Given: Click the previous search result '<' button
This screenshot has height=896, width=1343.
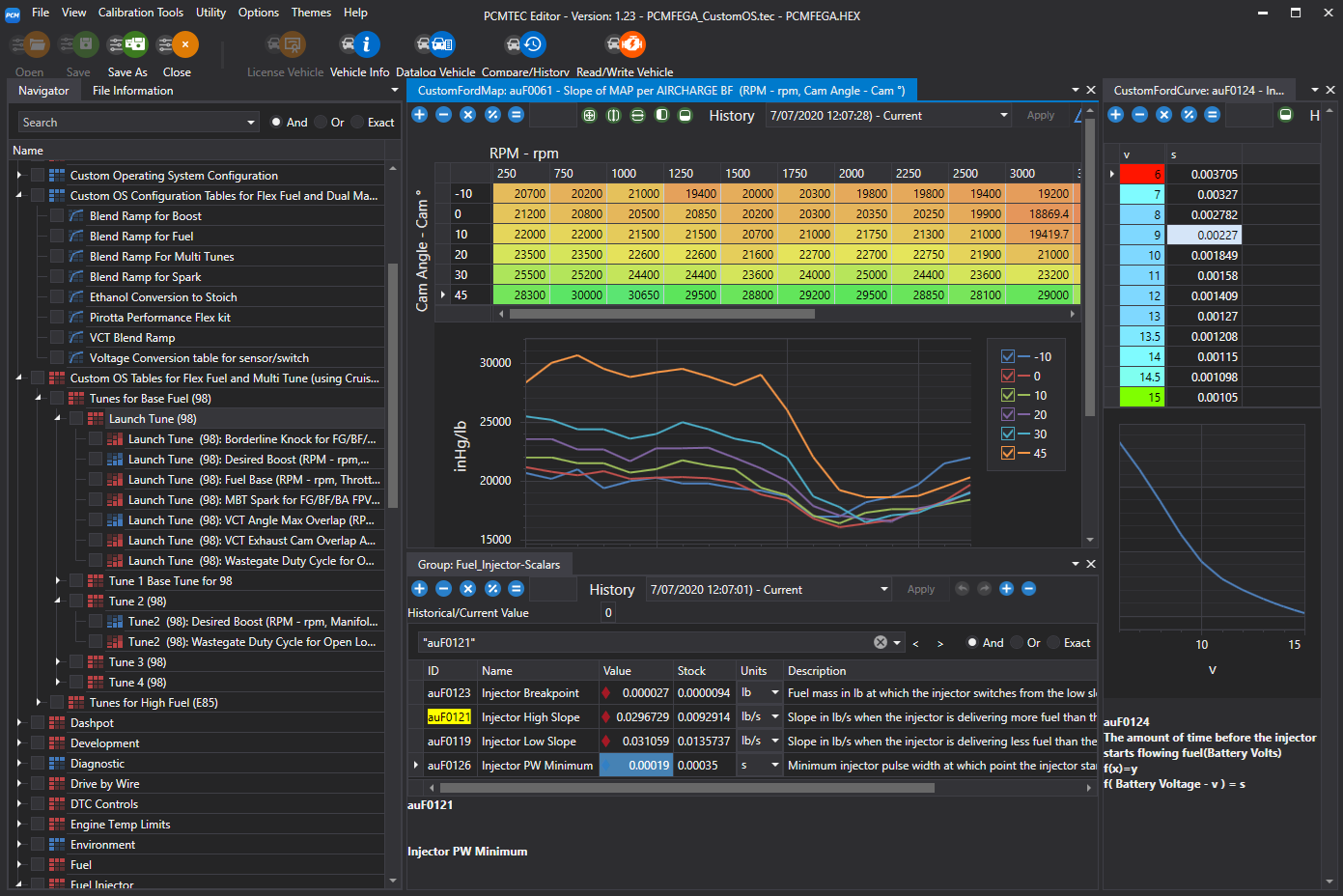Looking at the screenshot, I should click(x=915, y=643).
